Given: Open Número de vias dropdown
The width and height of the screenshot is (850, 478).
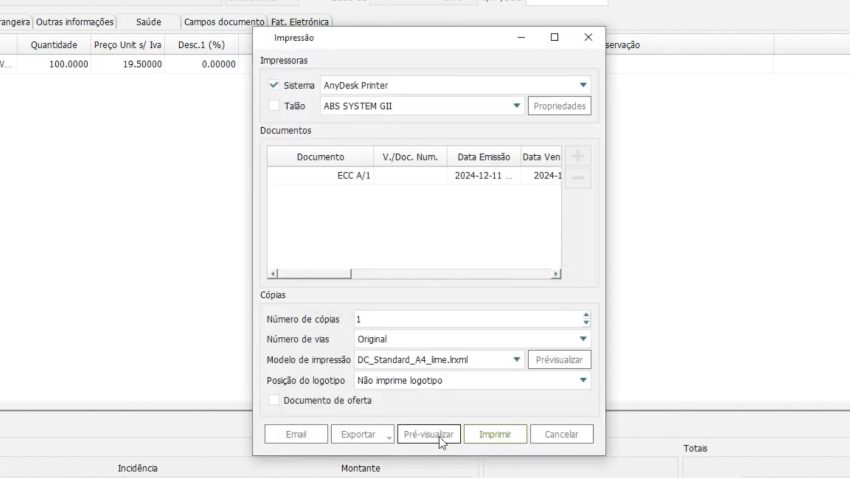Looking at the screenshot, I should [582, 339].
